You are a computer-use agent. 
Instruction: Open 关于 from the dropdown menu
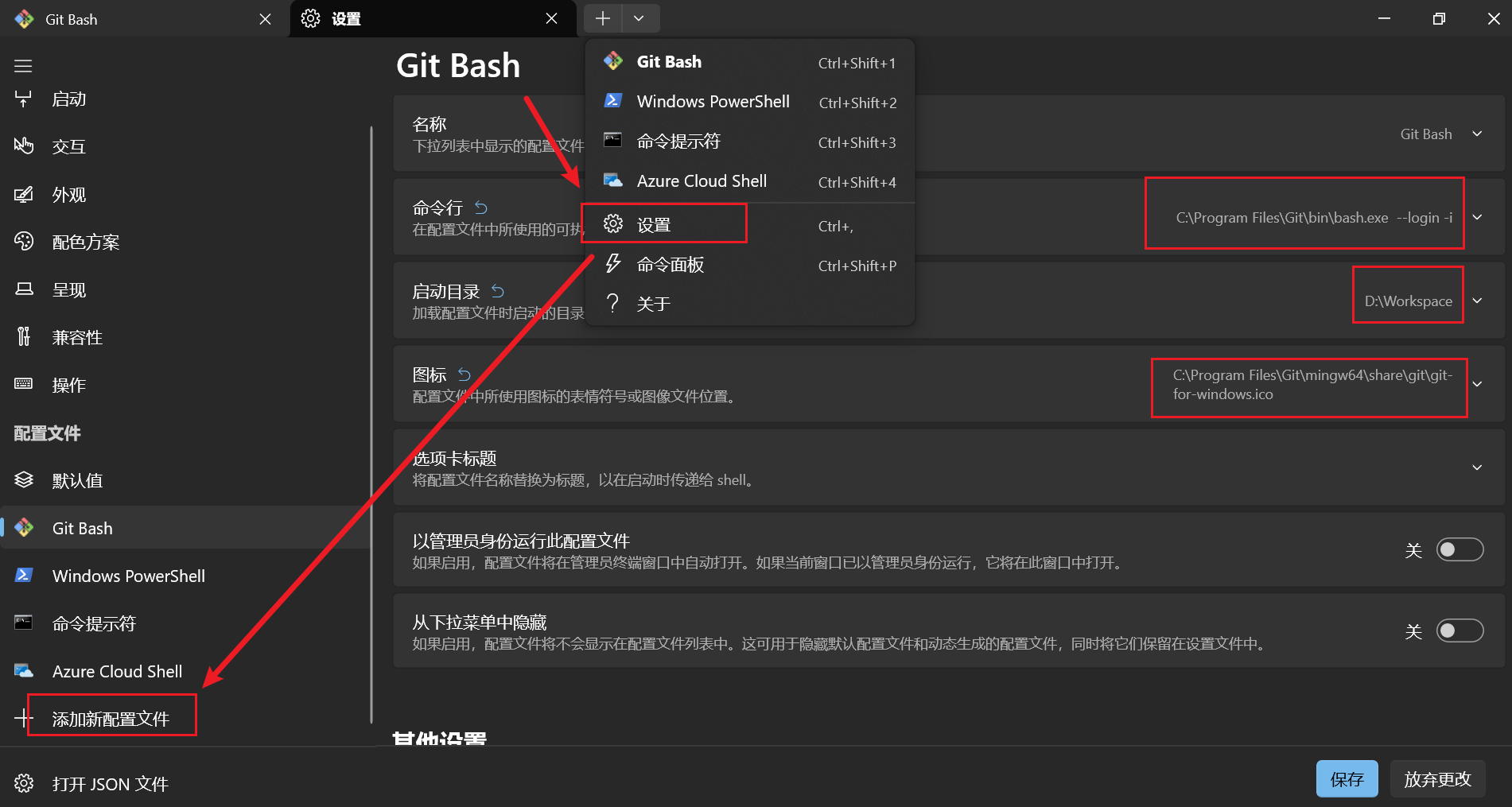750,304
